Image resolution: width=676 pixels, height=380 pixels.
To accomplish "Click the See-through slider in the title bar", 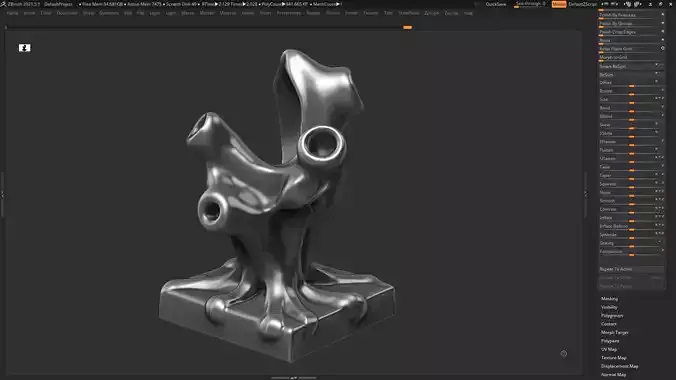I will tap(531, 4).
